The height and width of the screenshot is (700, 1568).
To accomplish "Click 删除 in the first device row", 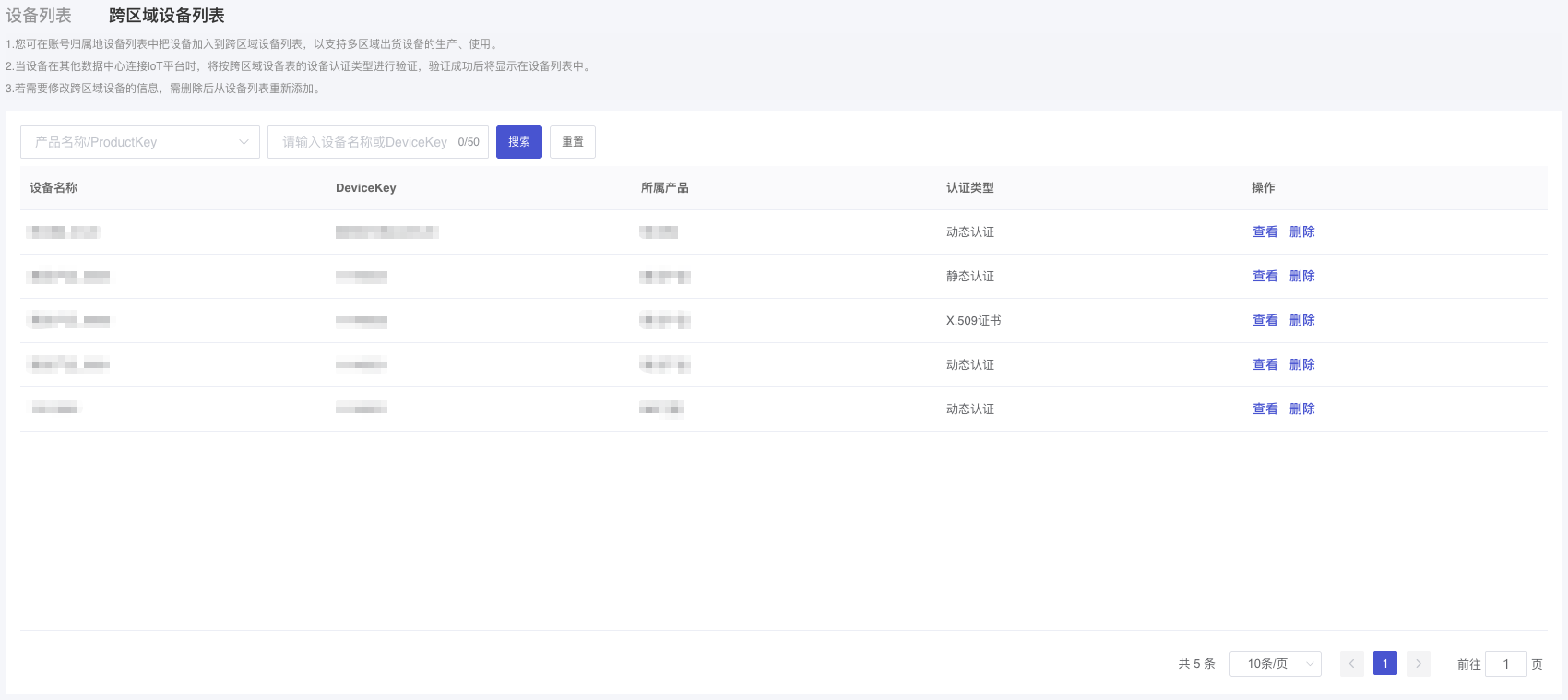I will pos(1301,232).
